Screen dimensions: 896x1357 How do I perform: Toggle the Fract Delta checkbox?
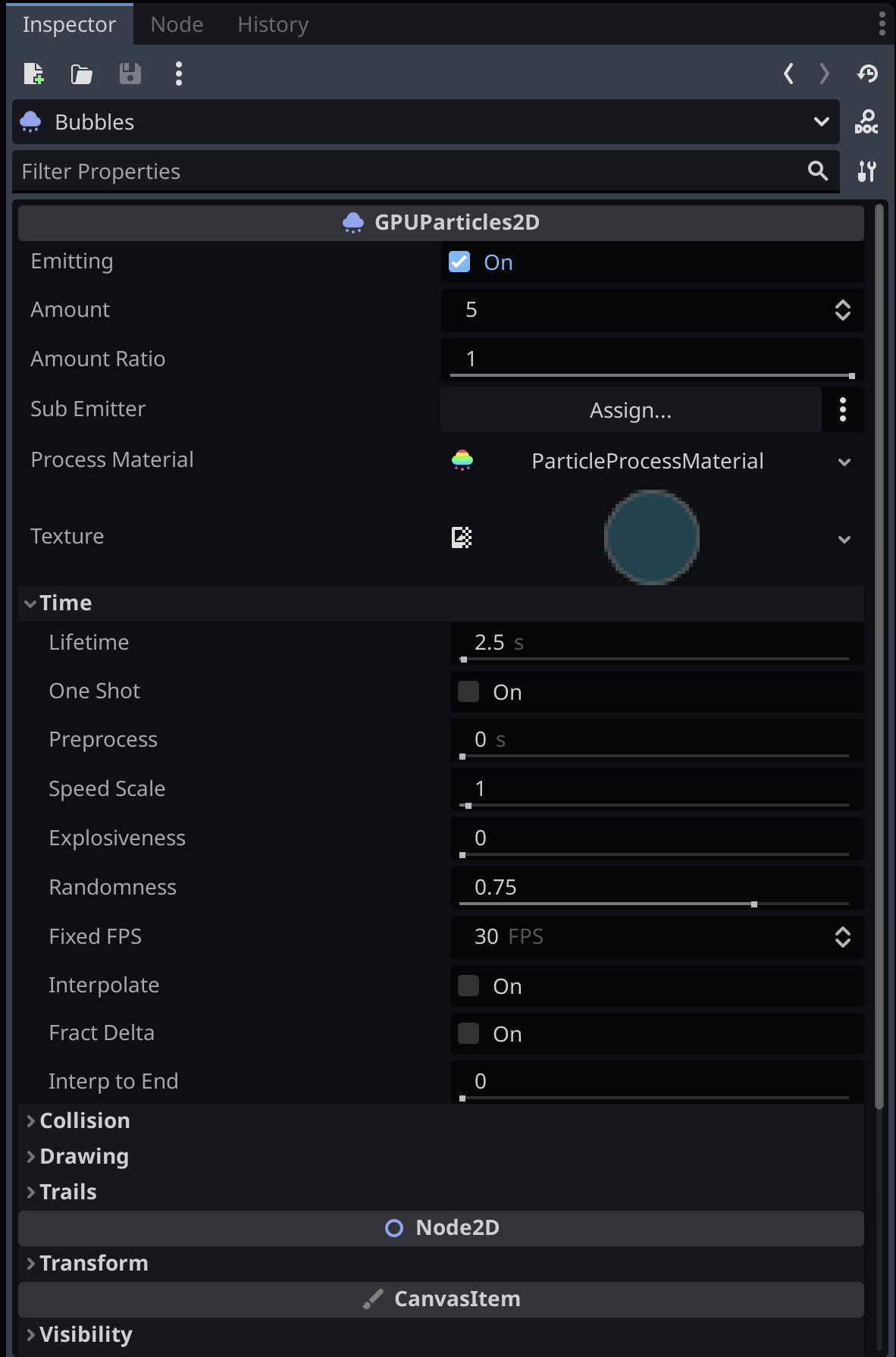468,1033
